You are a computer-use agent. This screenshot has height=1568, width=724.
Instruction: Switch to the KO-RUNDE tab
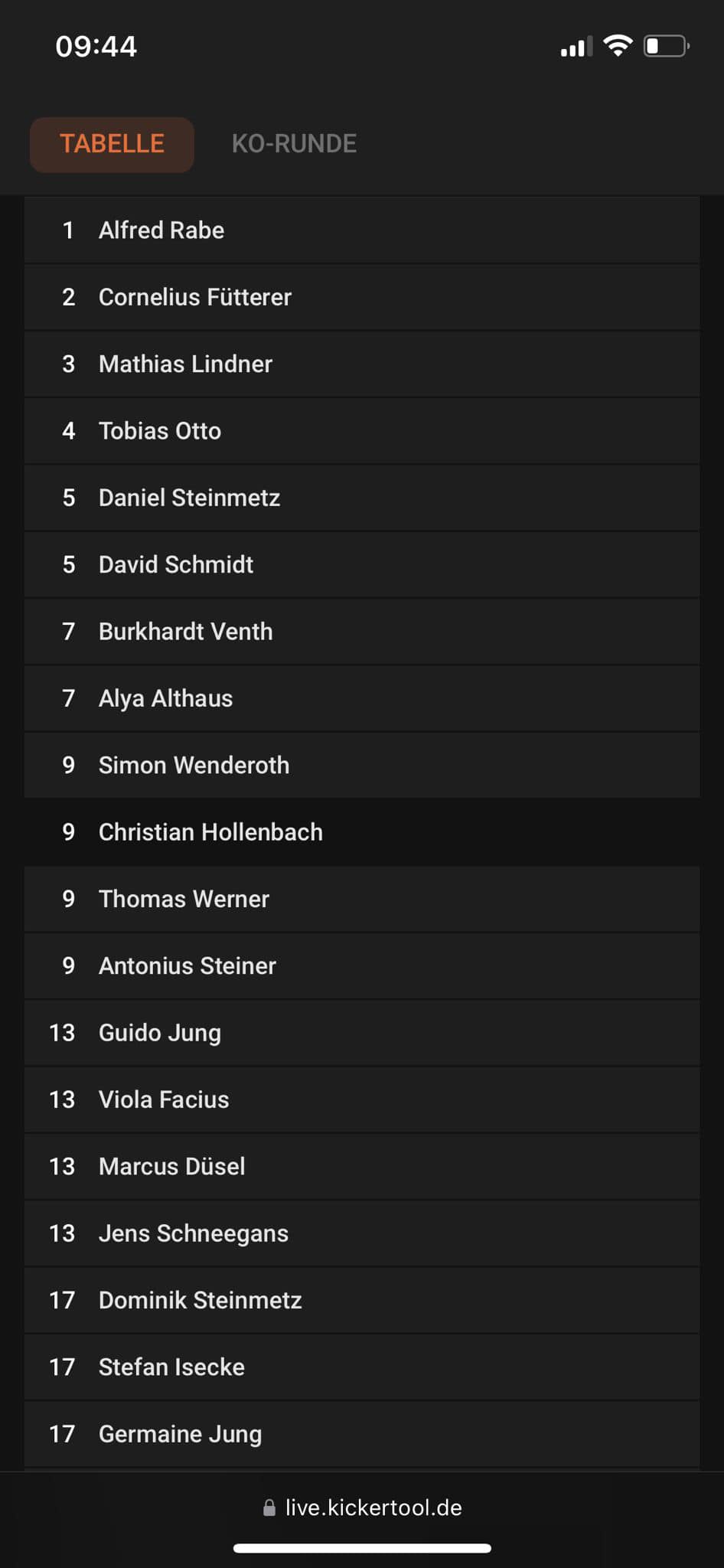(x=294, y=144)
